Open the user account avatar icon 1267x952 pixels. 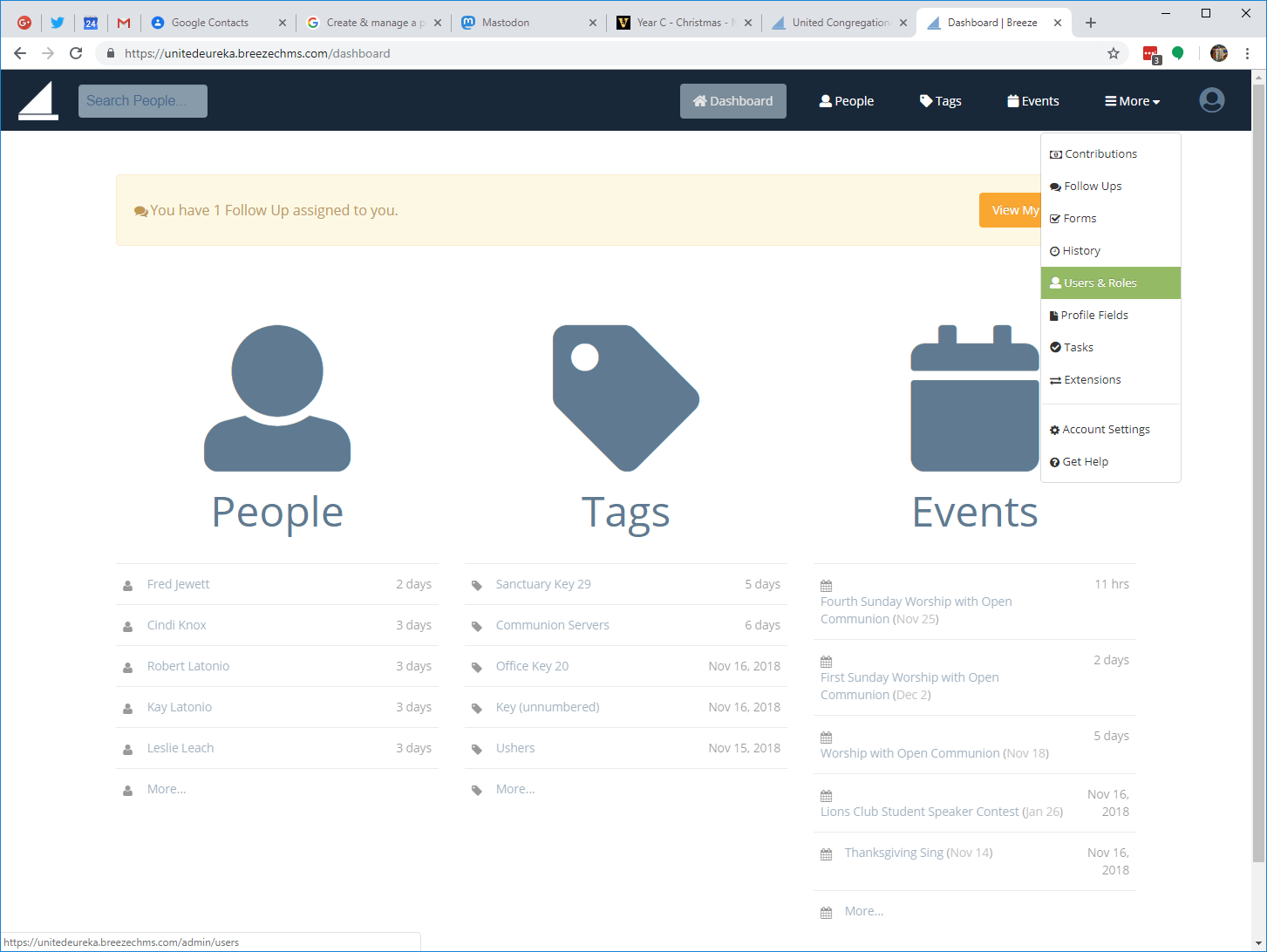point(1211,100)
